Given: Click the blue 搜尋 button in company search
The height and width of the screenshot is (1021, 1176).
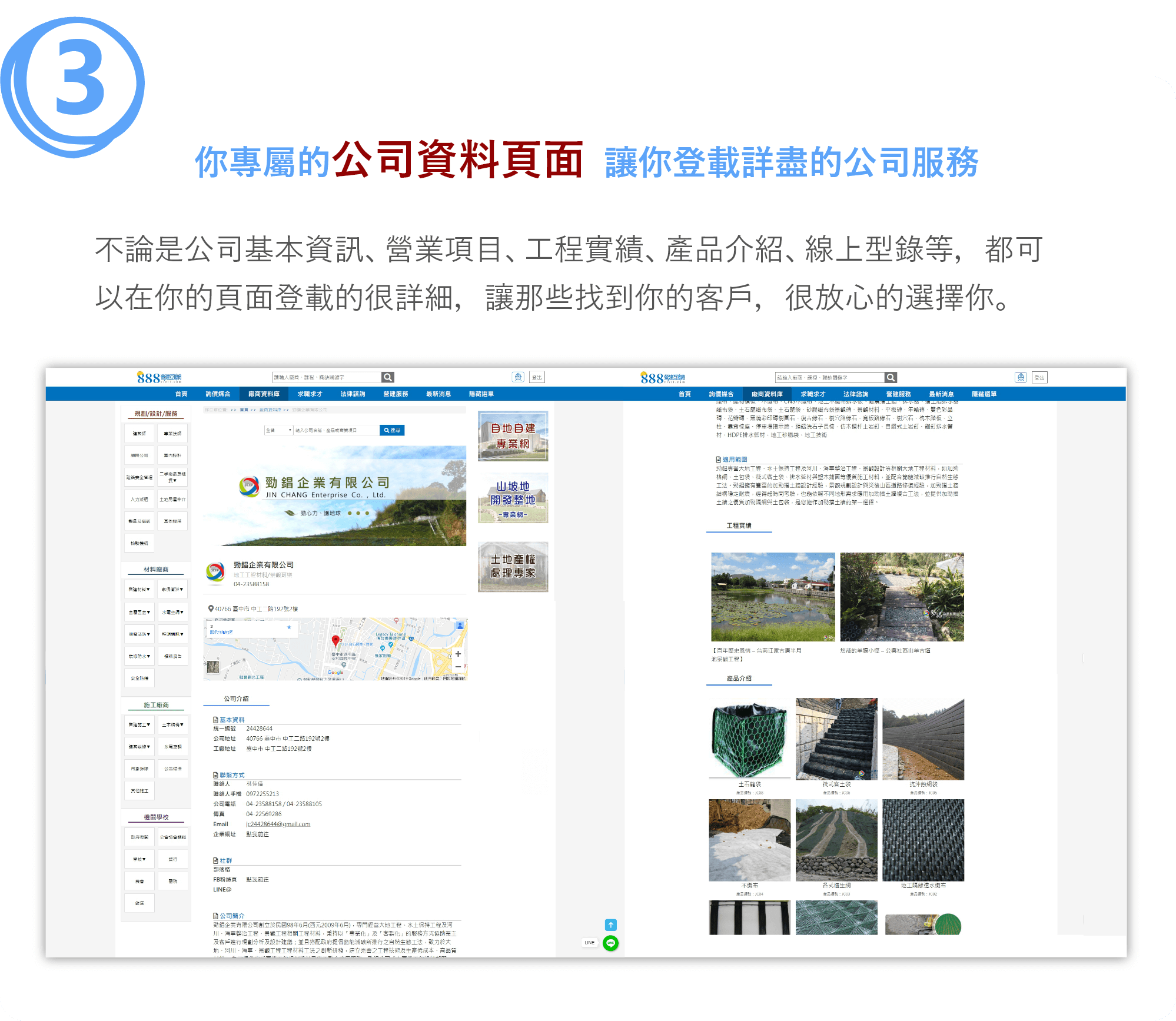Looking at the screenshot, I should [x=392, y=430].
